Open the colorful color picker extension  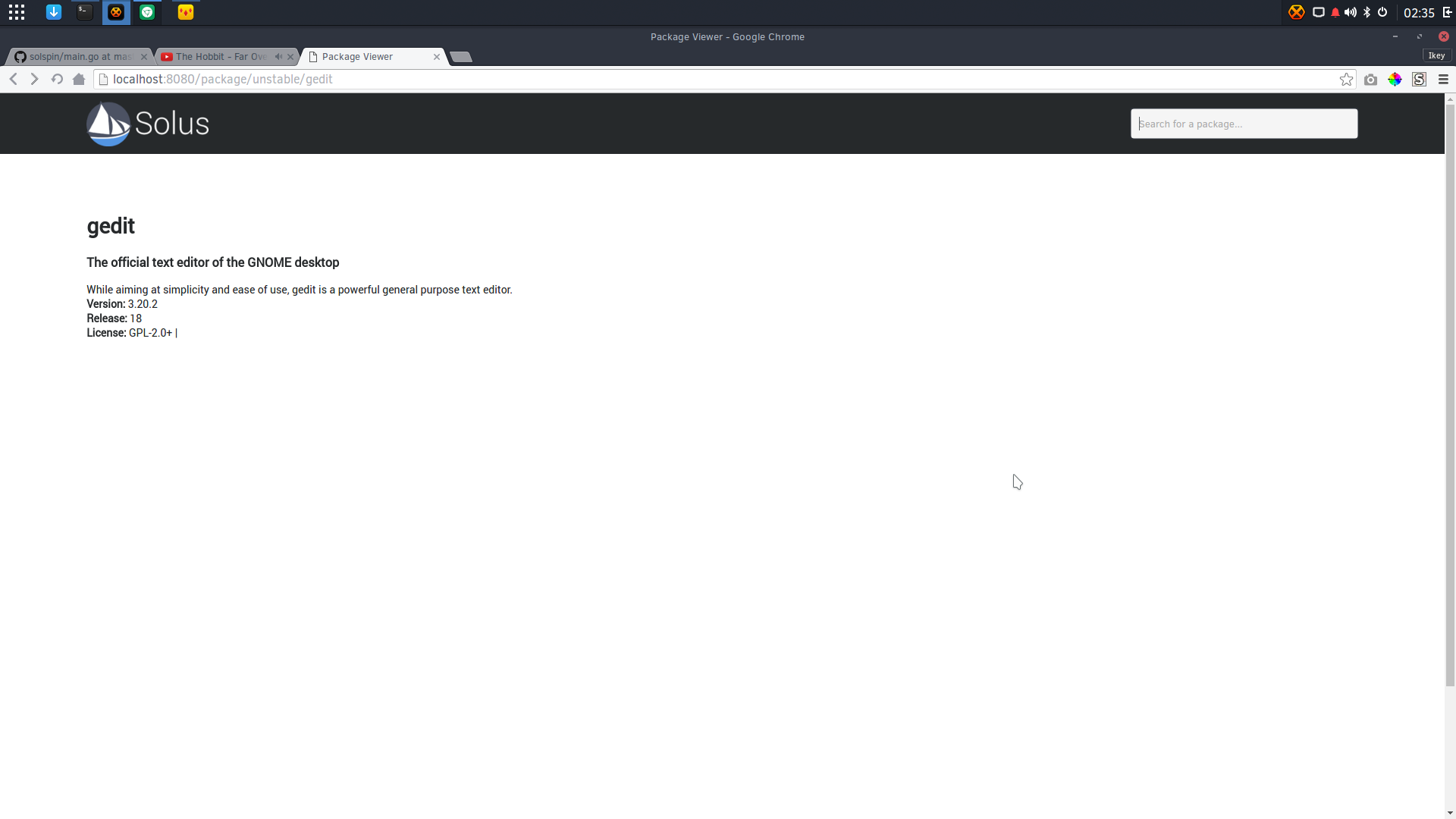(x=1395, y=80)
